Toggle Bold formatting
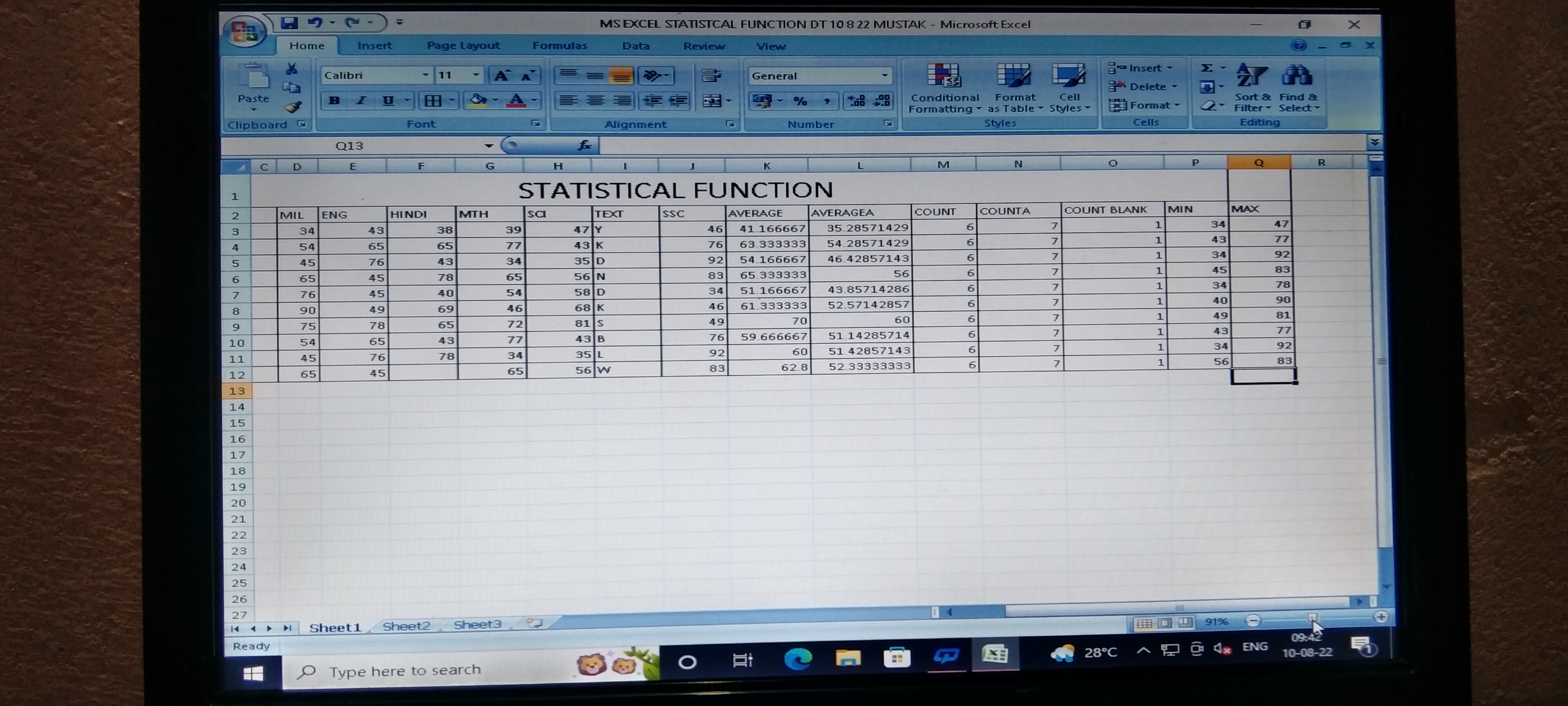The image size is (1568, 706). click(334, 100)
